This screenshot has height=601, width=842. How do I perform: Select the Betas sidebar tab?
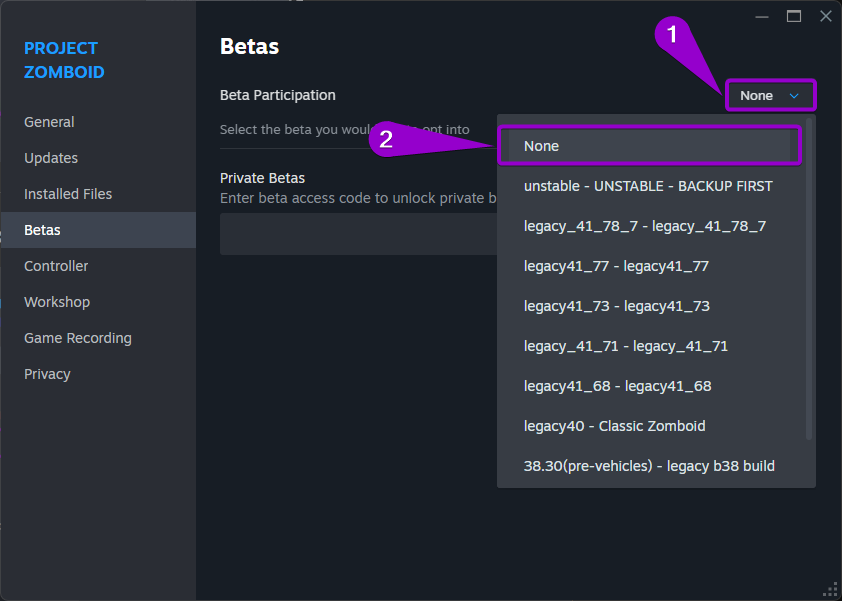(98, 230)
